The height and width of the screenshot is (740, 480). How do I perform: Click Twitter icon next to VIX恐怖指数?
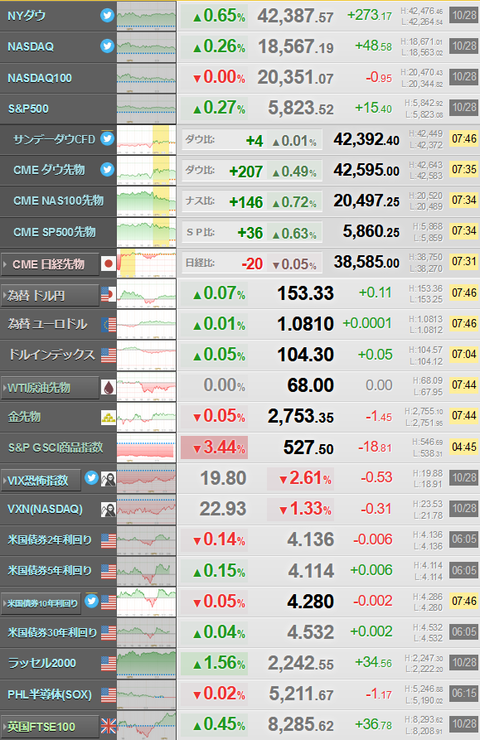pyautogui.click(x=92, y=479)
